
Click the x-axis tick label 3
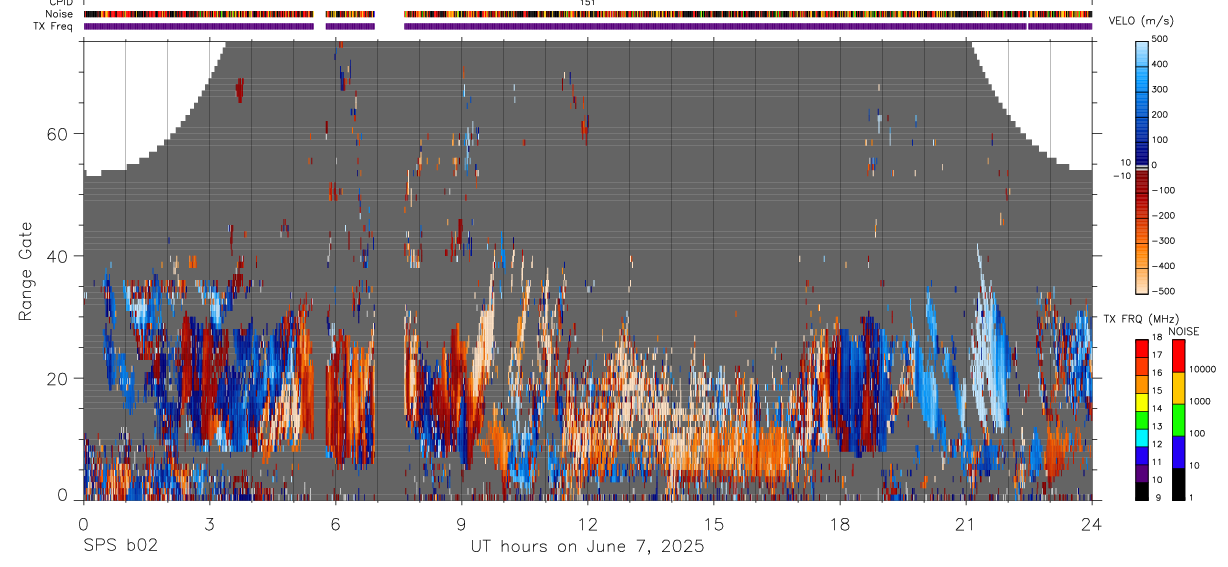pos(209,523)
